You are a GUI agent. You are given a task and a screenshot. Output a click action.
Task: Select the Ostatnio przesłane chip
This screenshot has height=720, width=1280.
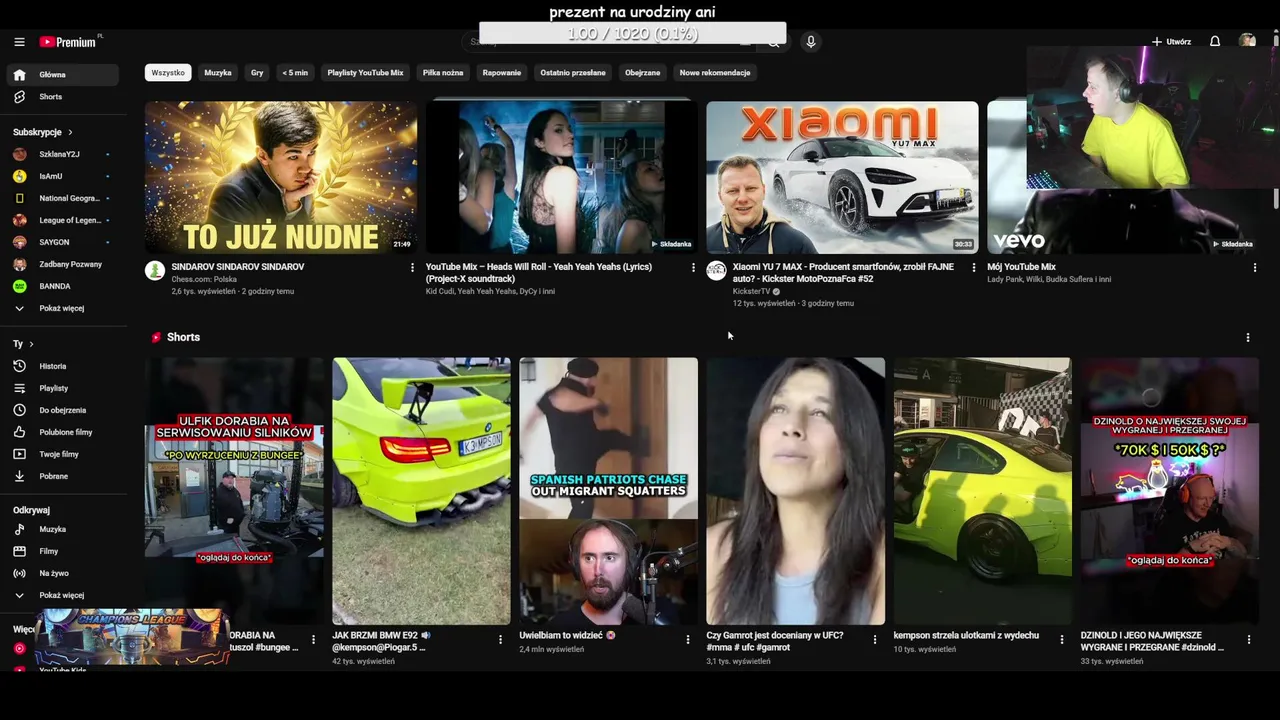(x=573, y=73)
